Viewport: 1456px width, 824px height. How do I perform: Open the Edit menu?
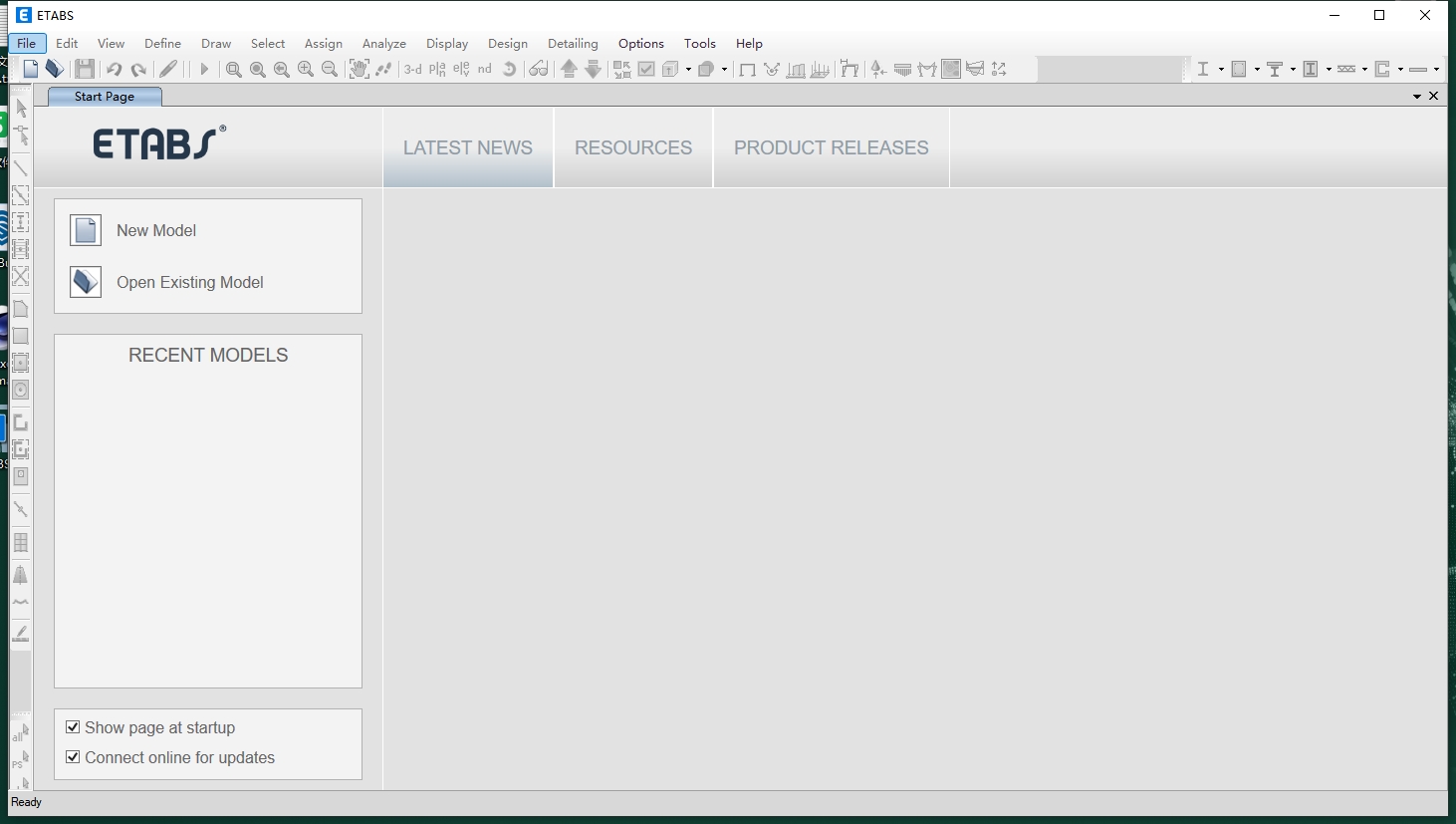tap(67, 43)
